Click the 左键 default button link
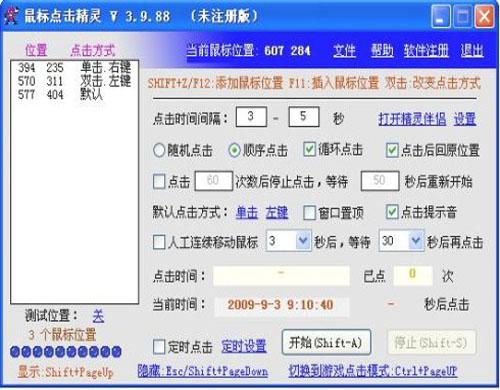Screen dimensions: 500x390 [x=277, y=212]
